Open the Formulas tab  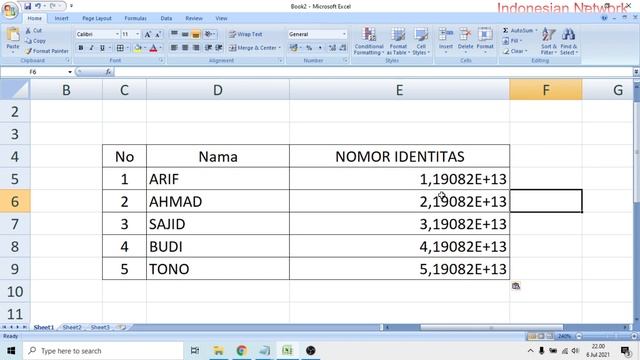(x=135, y=18)
